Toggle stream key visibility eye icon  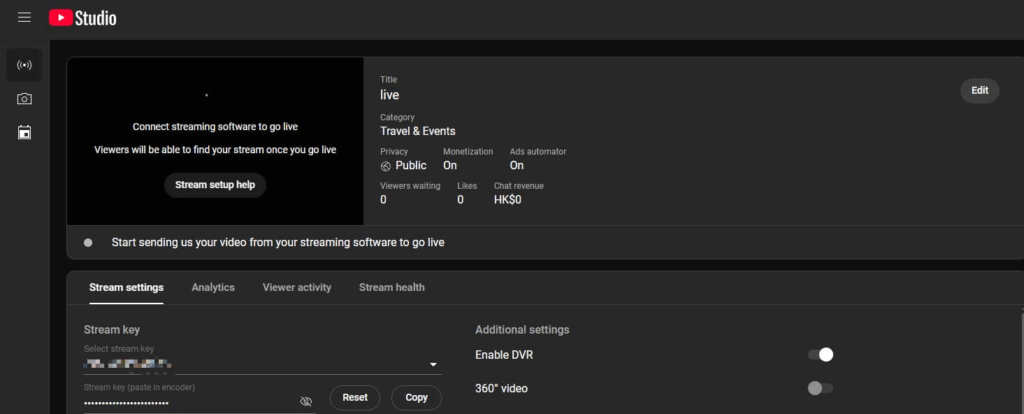click(x=306, y=401)
